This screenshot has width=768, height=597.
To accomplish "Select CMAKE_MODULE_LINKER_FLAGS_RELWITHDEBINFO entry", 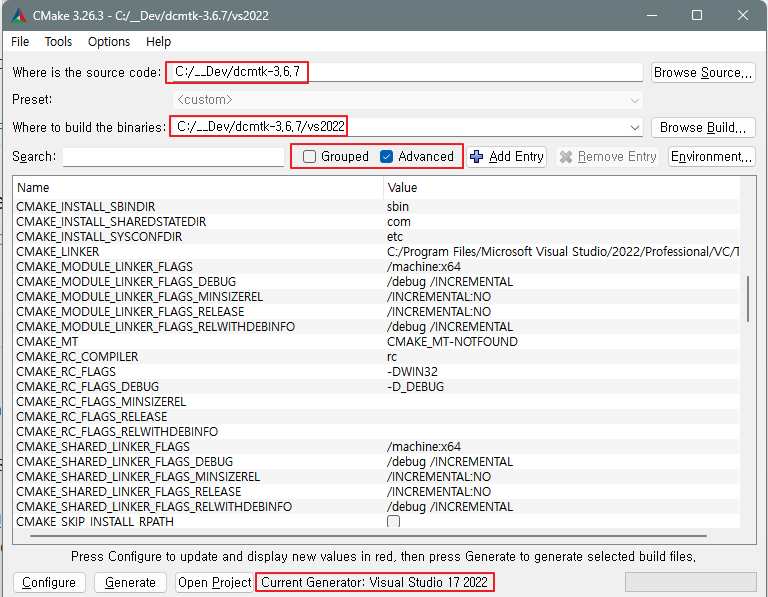I will (155, 327).
